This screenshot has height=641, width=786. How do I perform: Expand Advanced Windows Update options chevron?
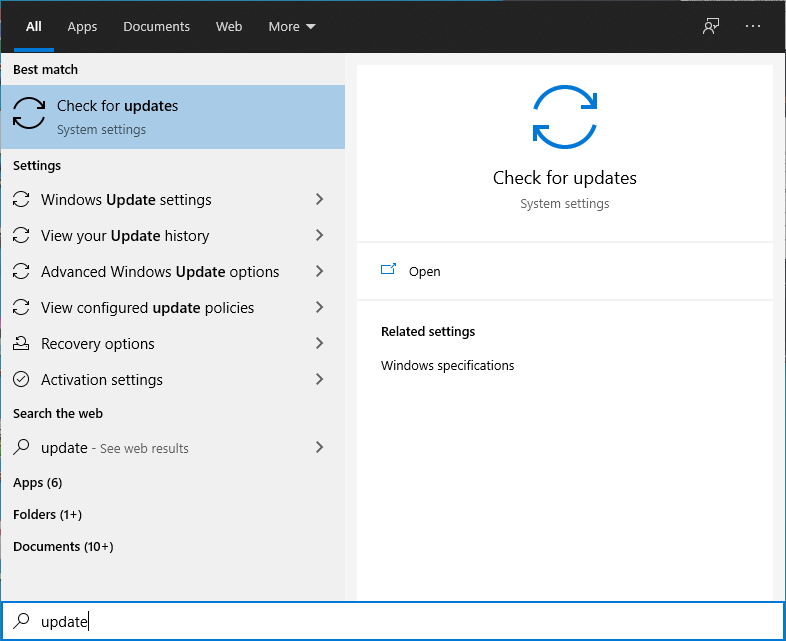[319, 272]
